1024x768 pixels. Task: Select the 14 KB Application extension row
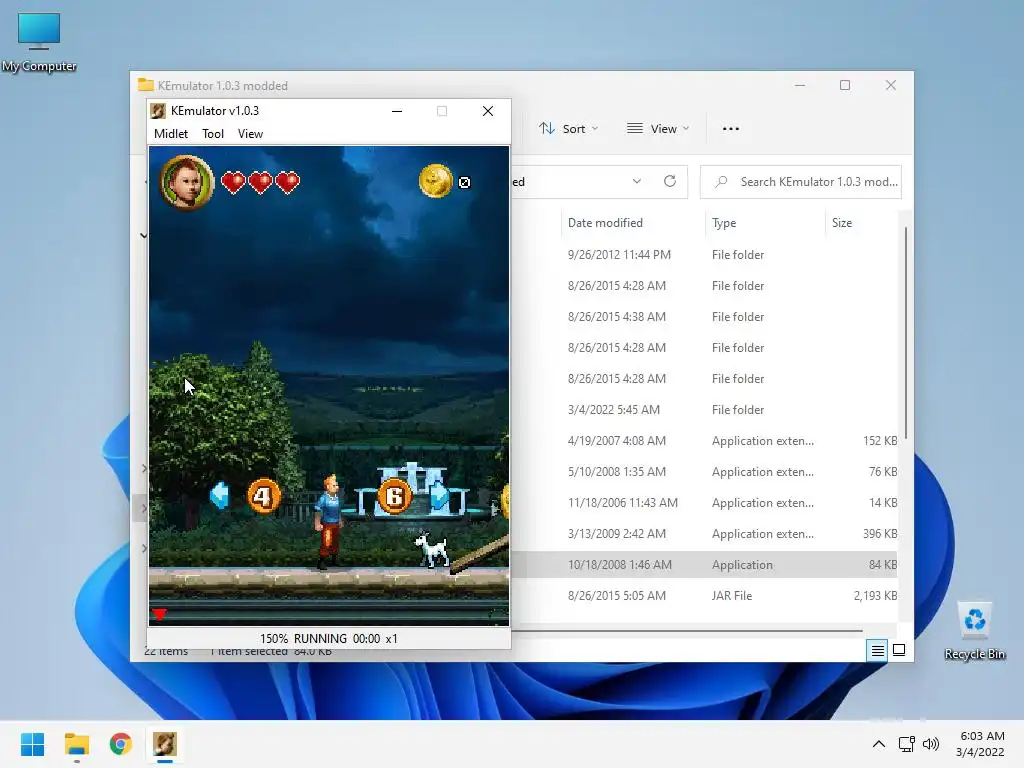pos(704,503)
